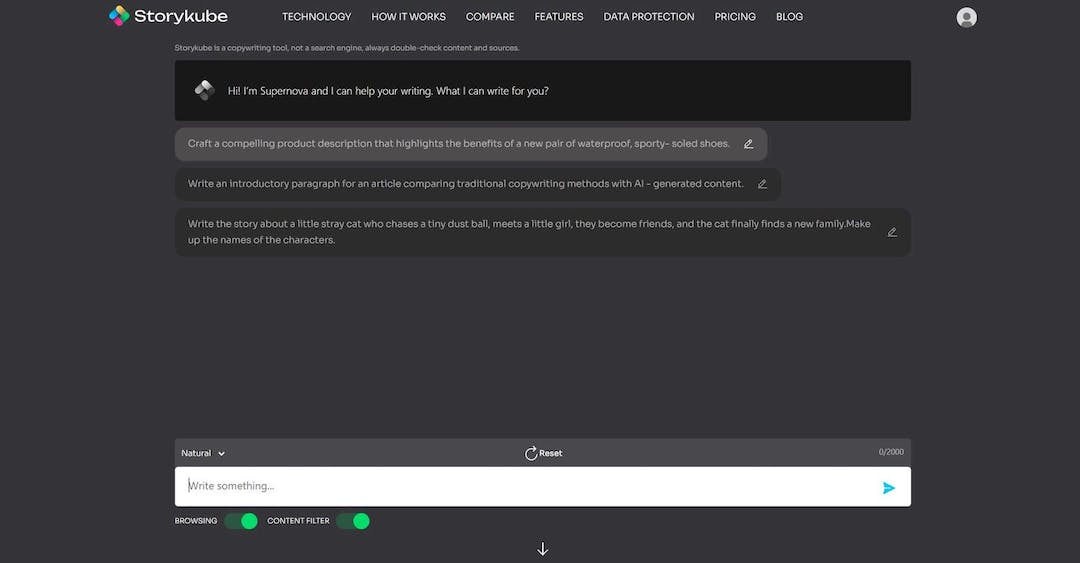Viewport: 1080px width, 563px height.
Task: Edit the stray cat story prompt
Action: coord(892,232)
